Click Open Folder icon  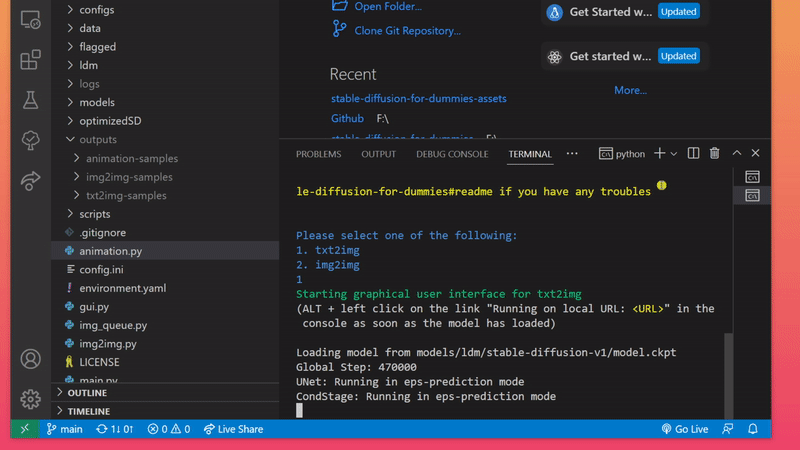(340, 6)
